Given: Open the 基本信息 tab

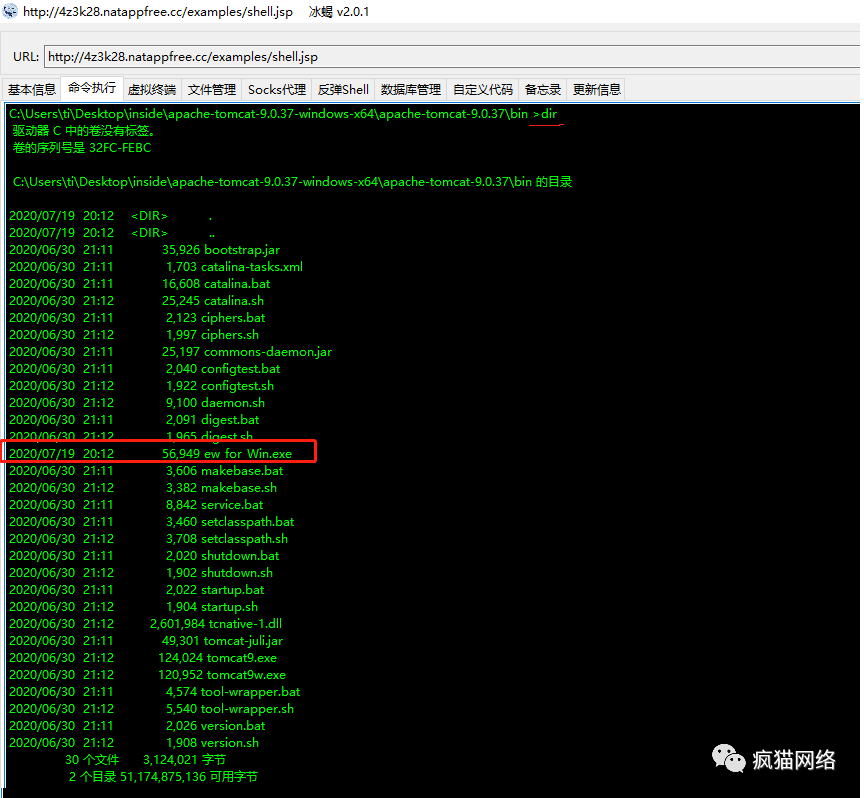Looking at the screenshot, I should pyautogui.click(x=32, y=90).
